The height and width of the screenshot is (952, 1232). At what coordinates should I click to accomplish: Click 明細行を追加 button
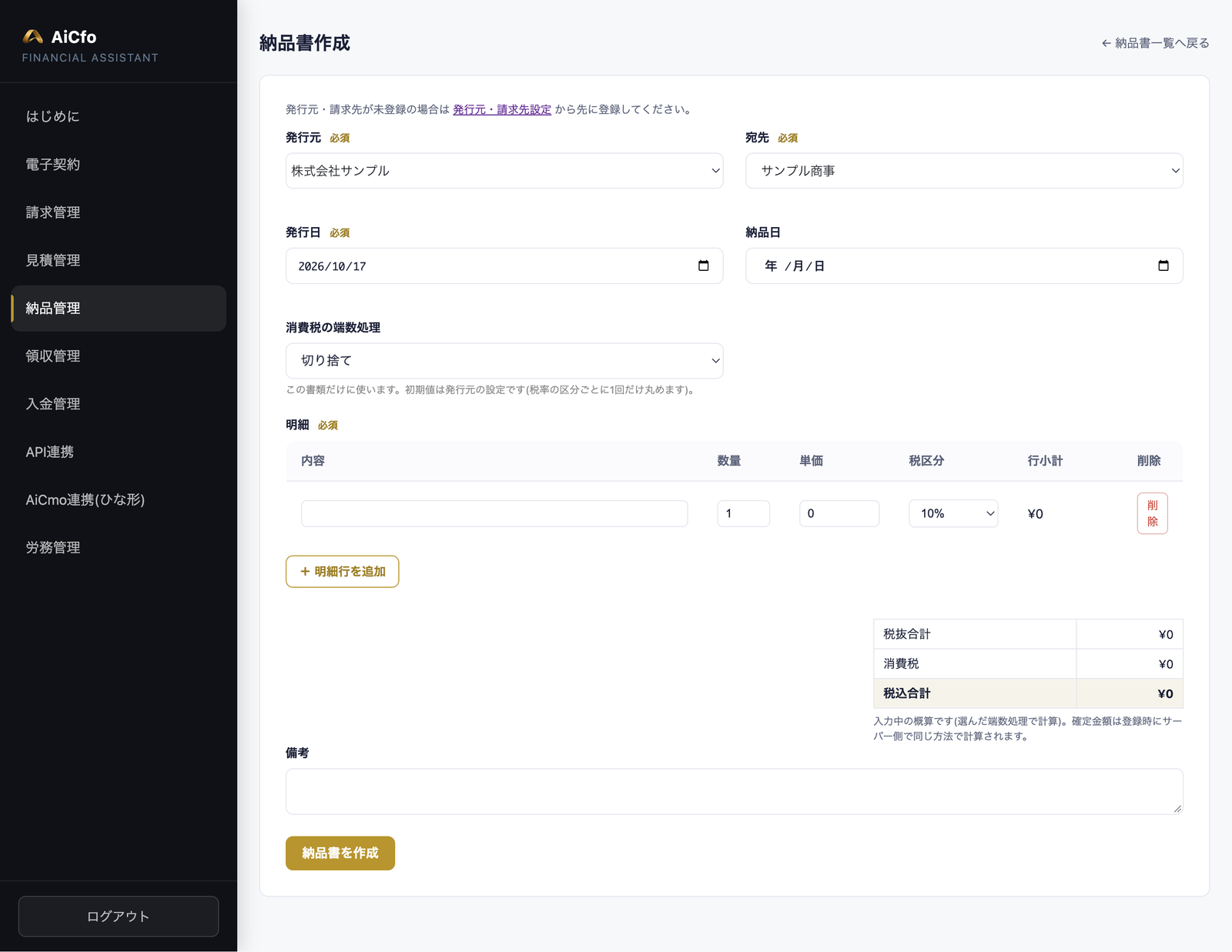pos(342,571)
